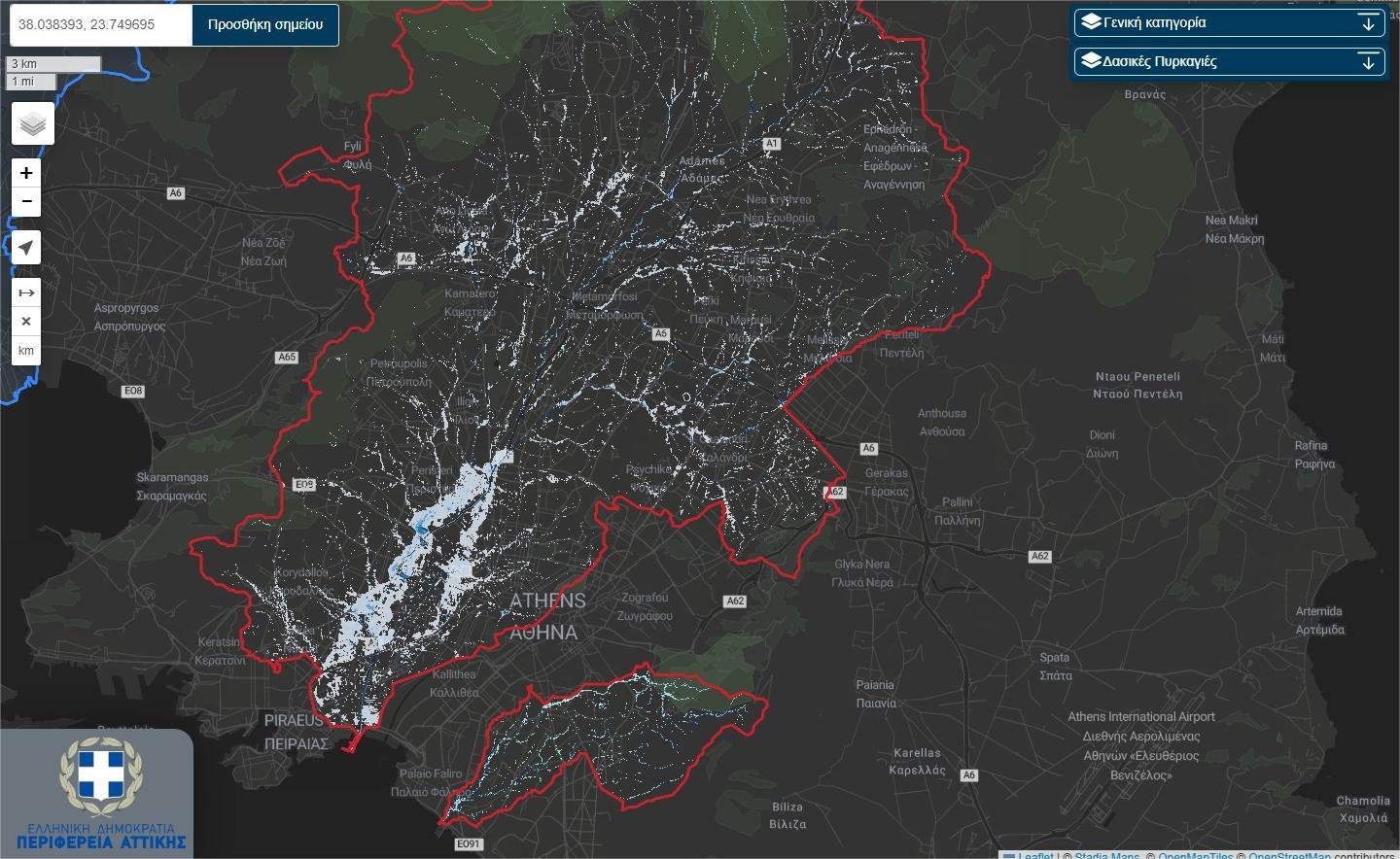Zoom out with the minus button
Viewport: 1400px width, 859px height.
(26, 201)
